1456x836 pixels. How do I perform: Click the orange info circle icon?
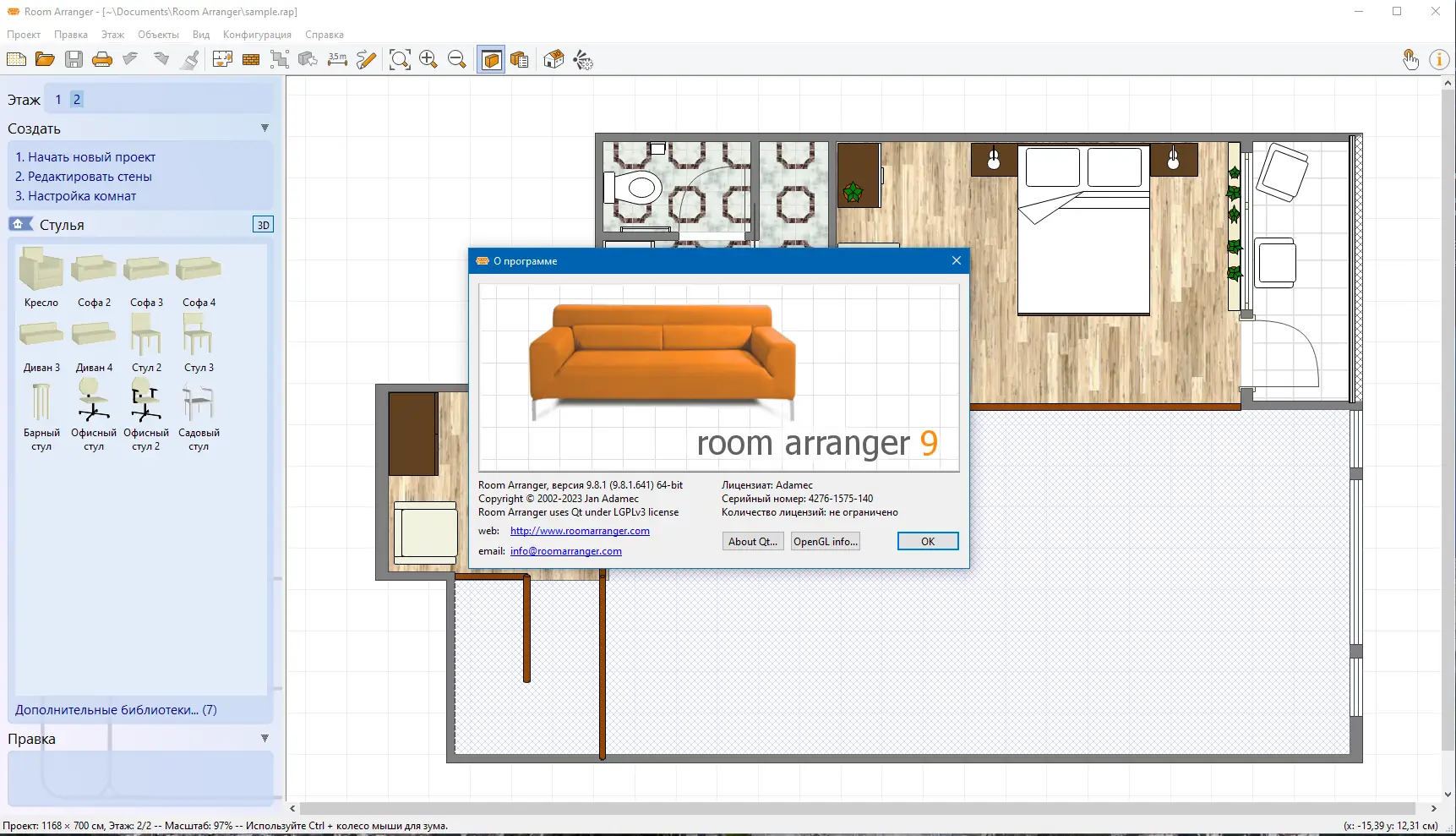[x=1439, y=59]
